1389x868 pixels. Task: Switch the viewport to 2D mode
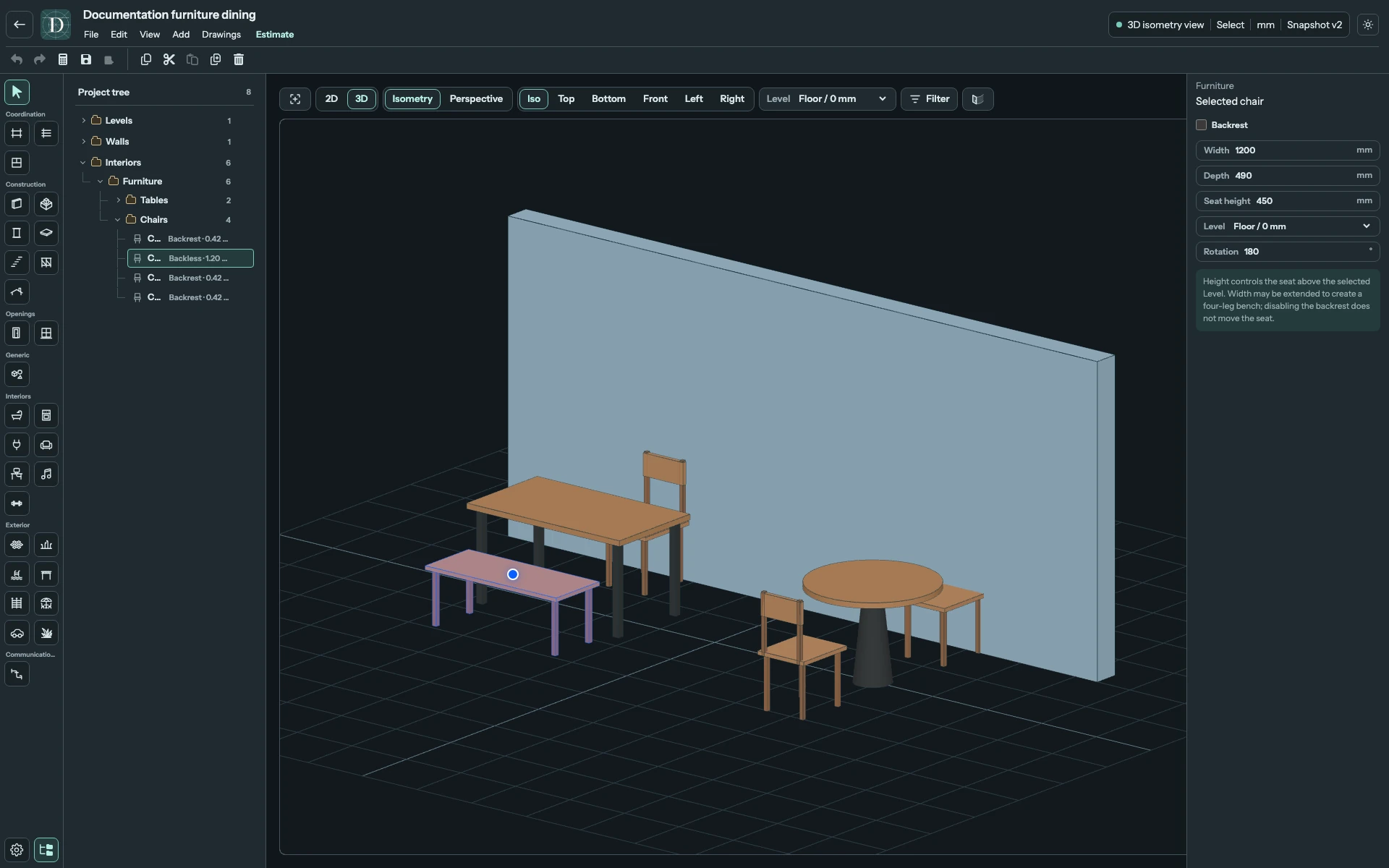pyautogui.click(x=331, y=99)
